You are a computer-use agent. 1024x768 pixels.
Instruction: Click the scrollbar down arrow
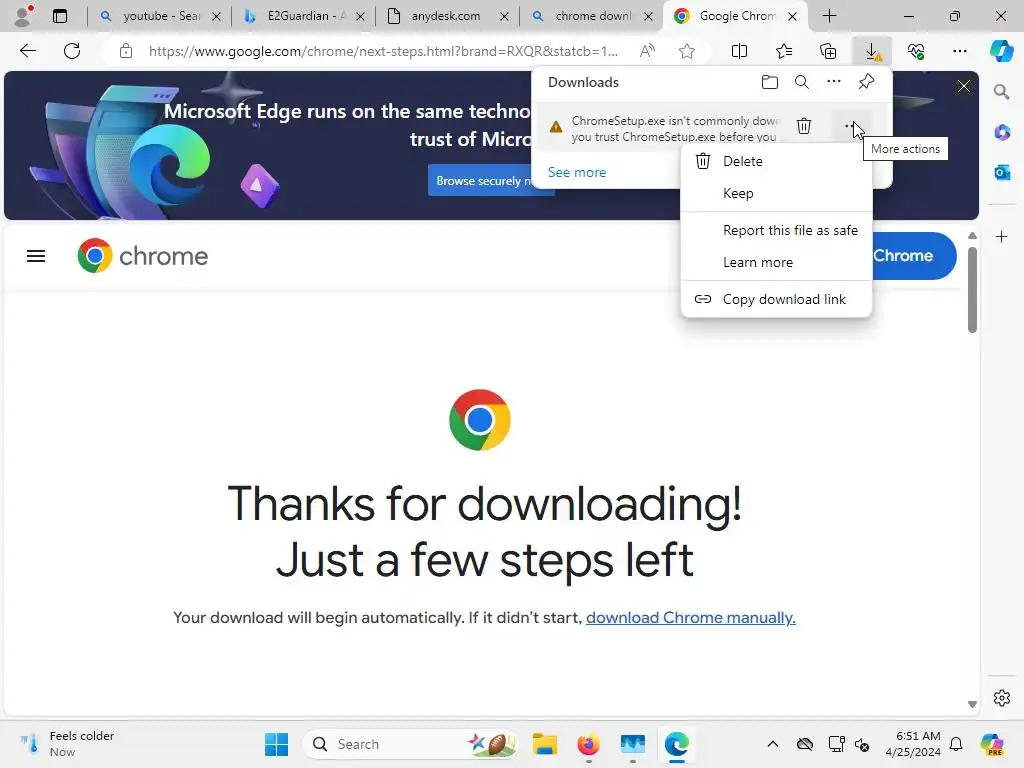(972, 704)
